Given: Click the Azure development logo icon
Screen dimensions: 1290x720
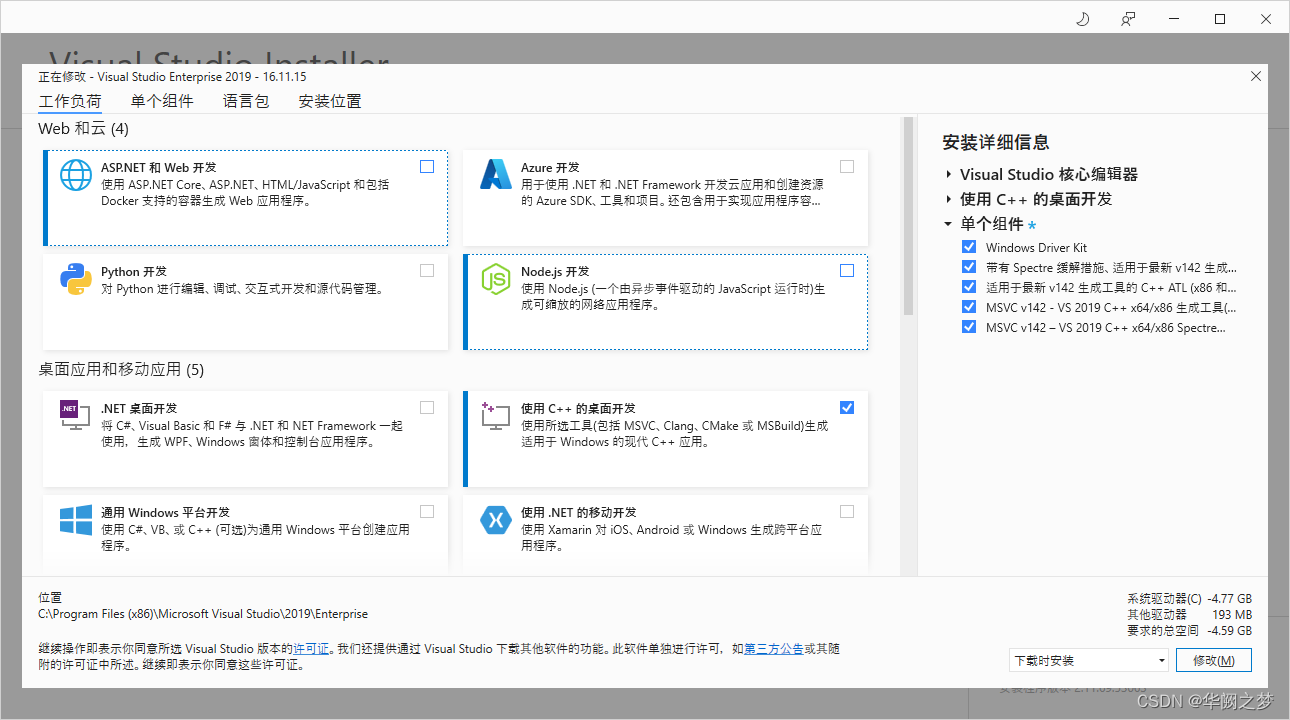Looking at the screenshot, I should pyautogui.click(x=496, y=175).
